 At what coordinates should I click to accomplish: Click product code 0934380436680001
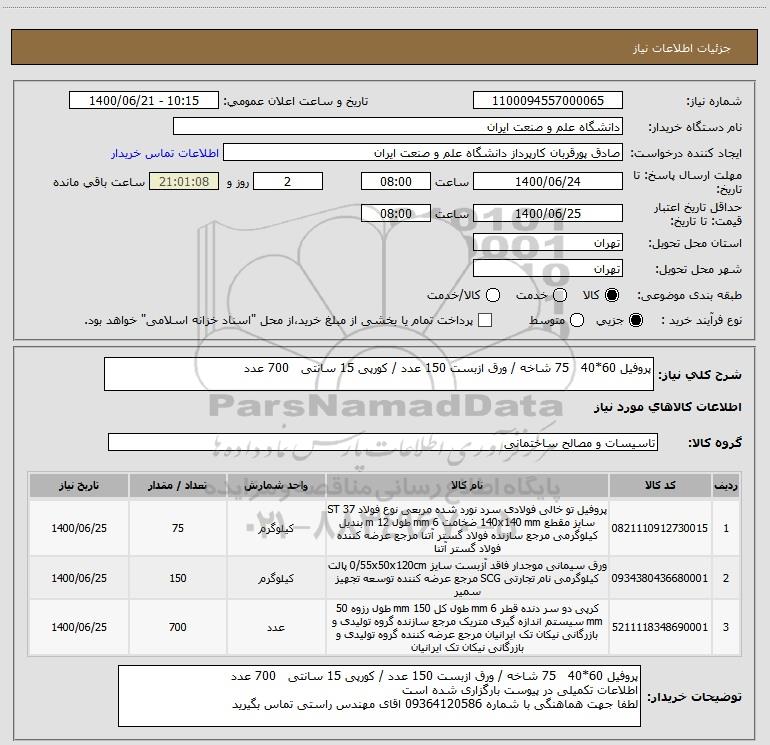[660, 578]
